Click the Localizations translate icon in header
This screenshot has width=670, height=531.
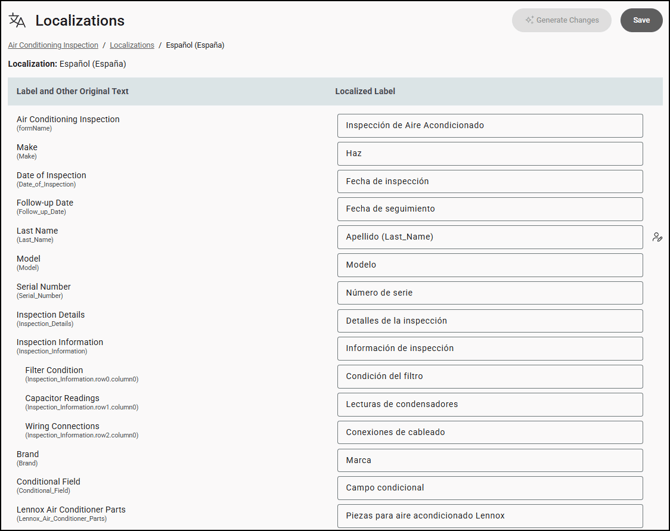(x=17, y=20)
